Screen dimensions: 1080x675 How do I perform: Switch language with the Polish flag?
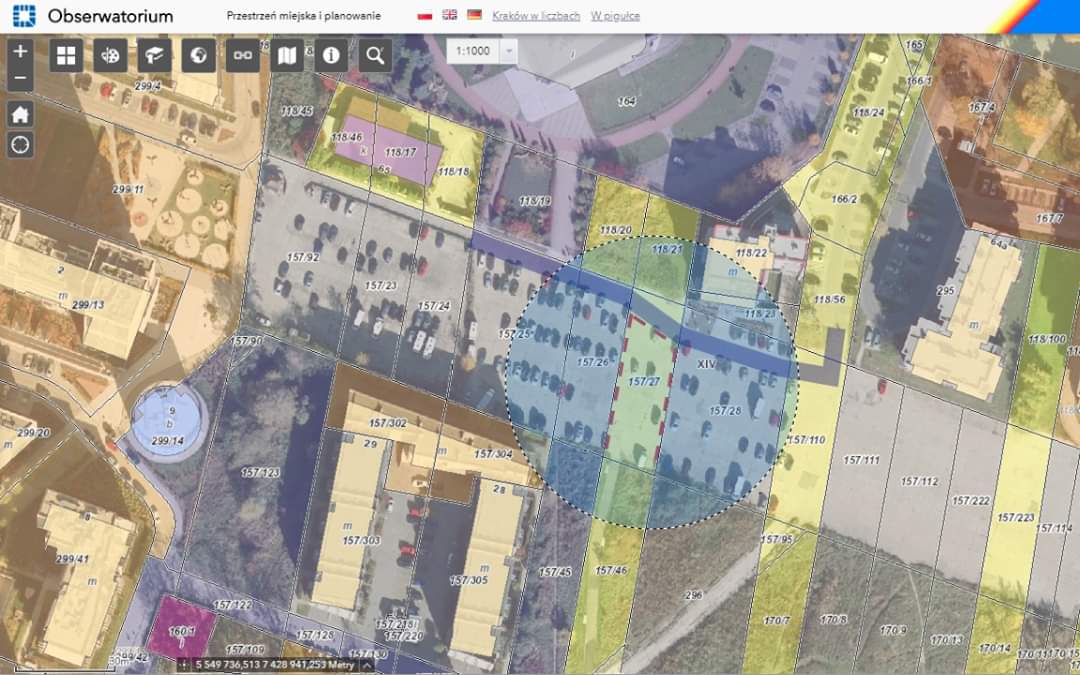click(425, 15)
